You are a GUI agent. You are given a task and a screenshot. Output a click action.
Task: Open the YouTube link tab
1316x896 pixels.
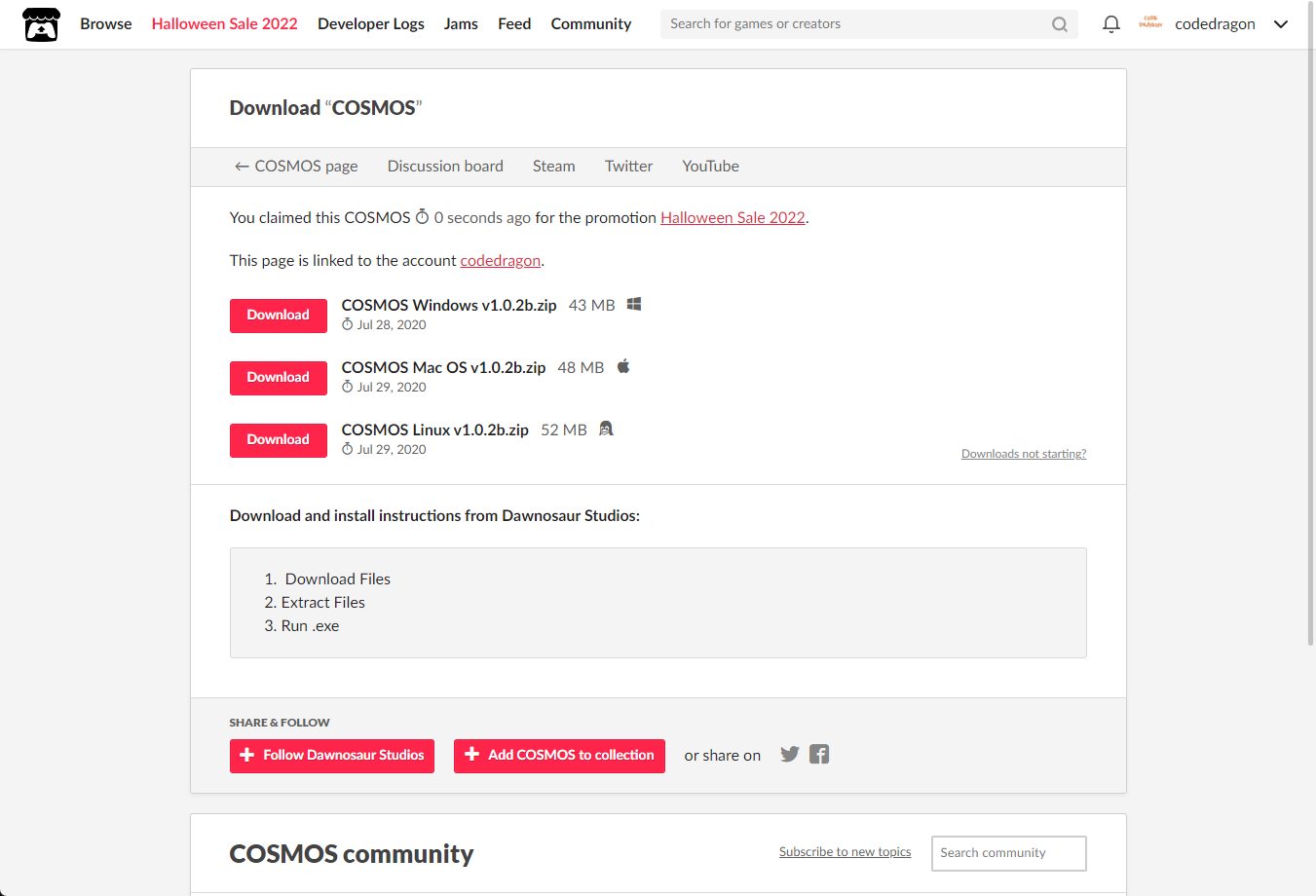click(711, 166)
